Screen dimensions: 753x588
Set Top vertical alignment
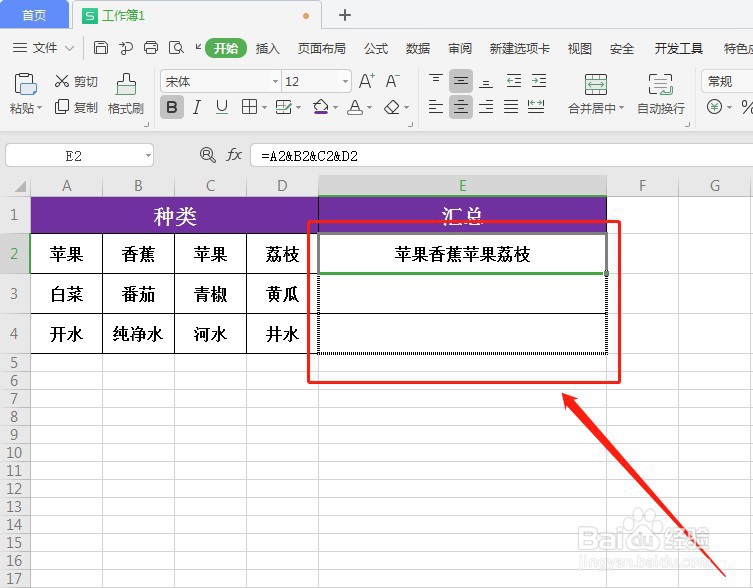(x=436, y=81)
